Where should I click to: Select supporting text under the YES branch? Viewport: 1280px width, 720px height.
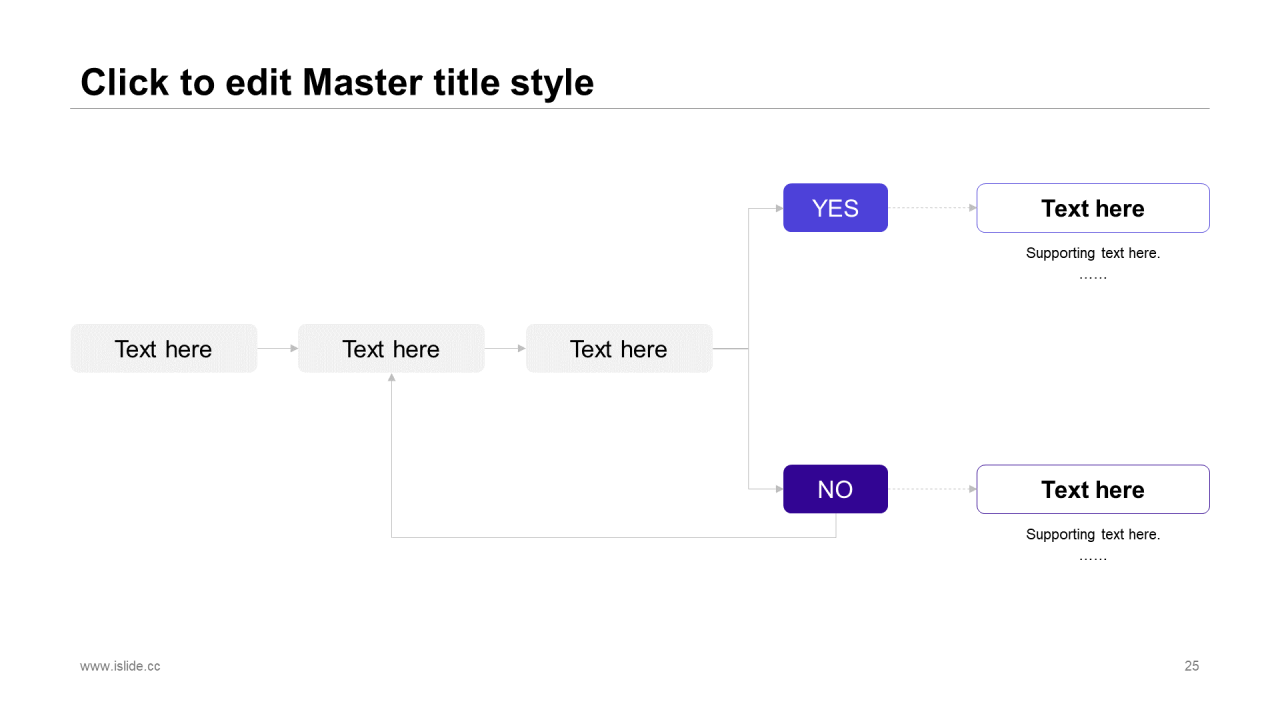[1093, 263]
